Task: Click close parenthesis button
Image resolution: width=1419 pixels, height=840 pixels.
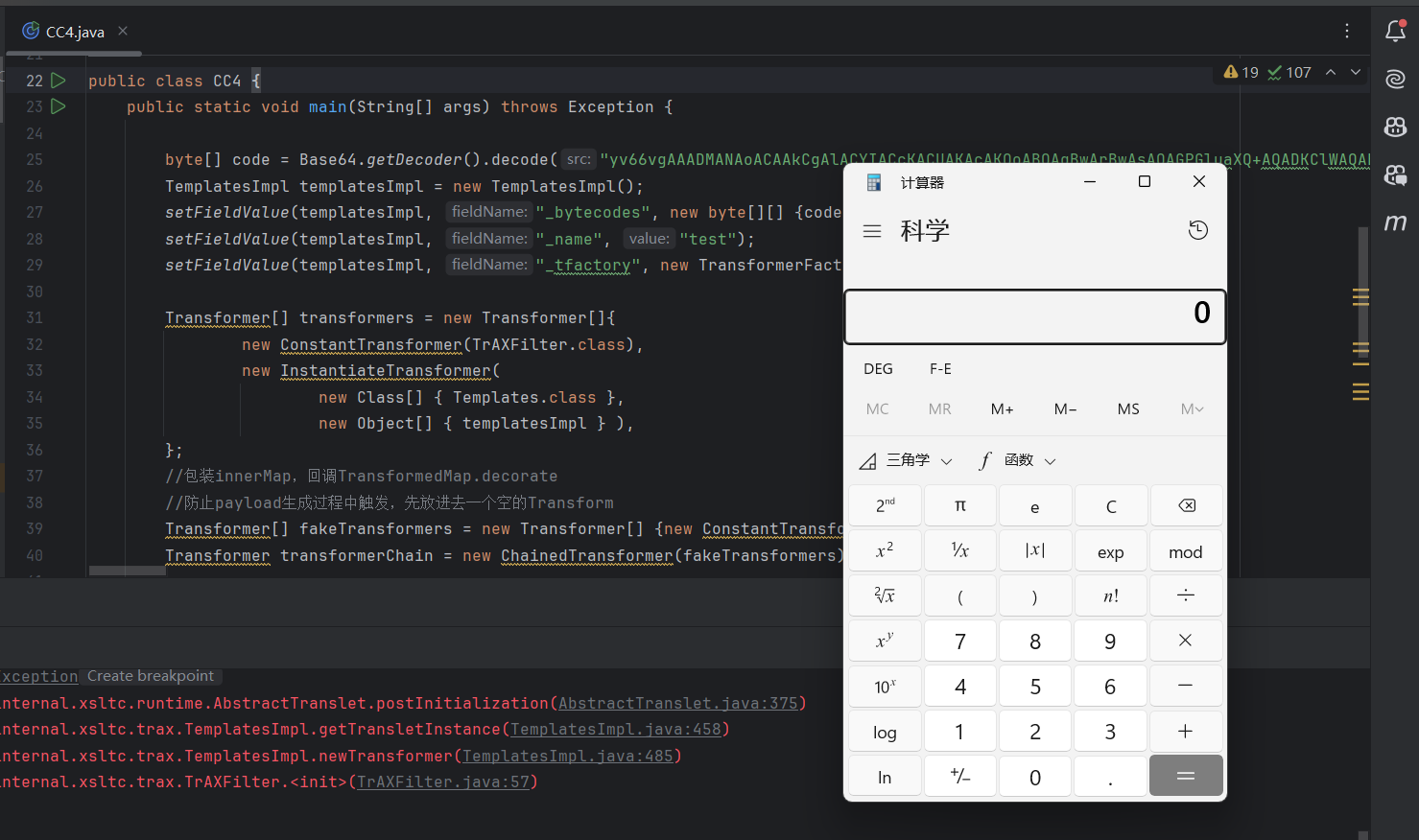Action: pyautogui.click(x=1035, y=595)
